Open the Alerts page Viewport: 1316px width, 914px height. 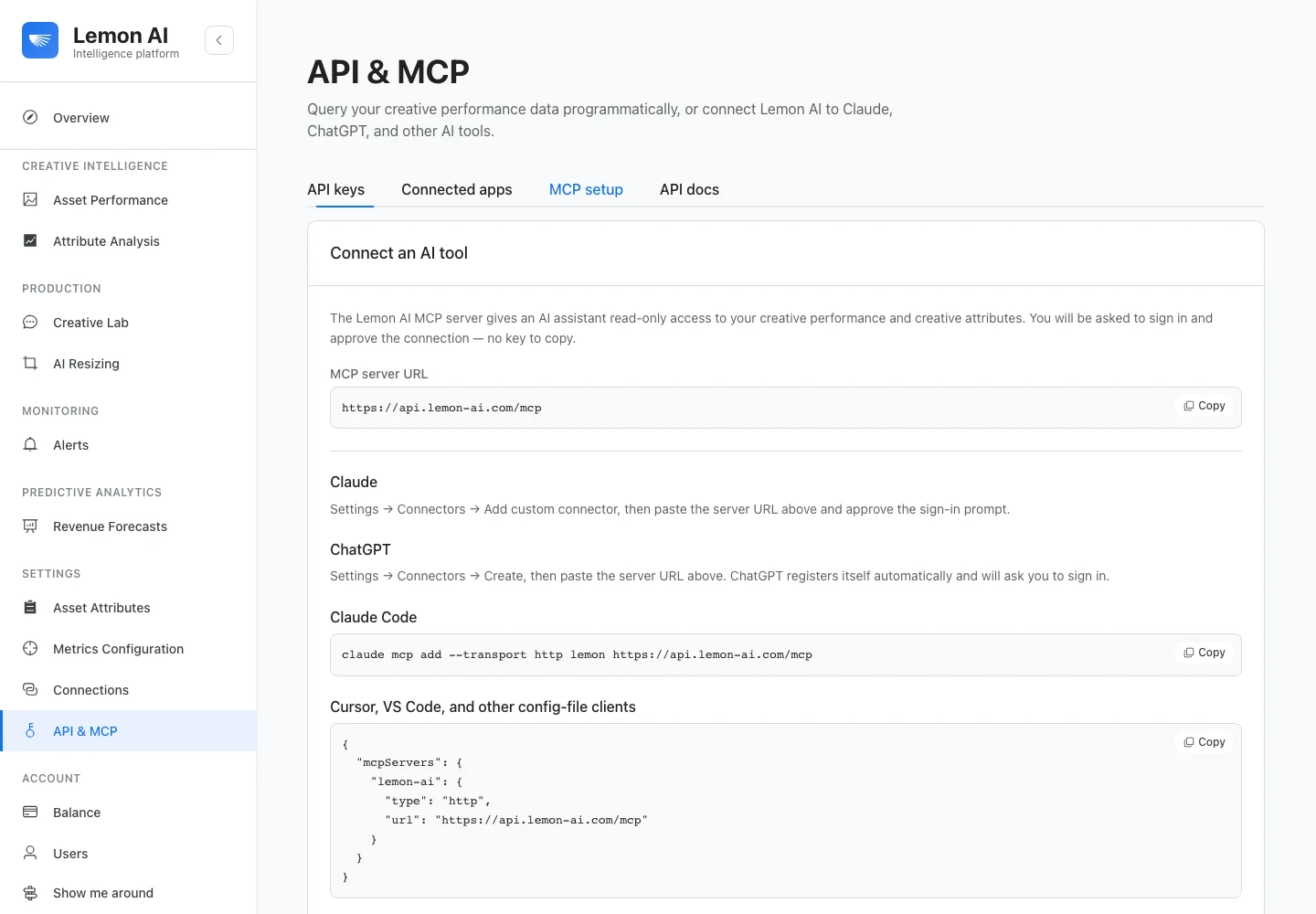point(128,444)
